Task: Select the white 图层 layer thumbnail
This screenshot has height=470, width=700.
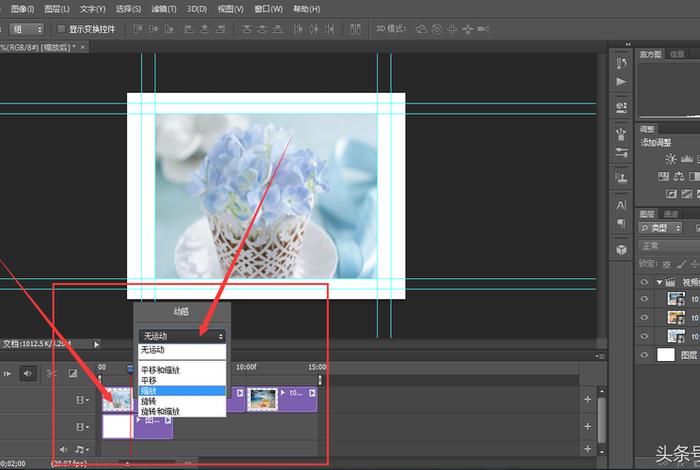Action: (x=666, y=355)
